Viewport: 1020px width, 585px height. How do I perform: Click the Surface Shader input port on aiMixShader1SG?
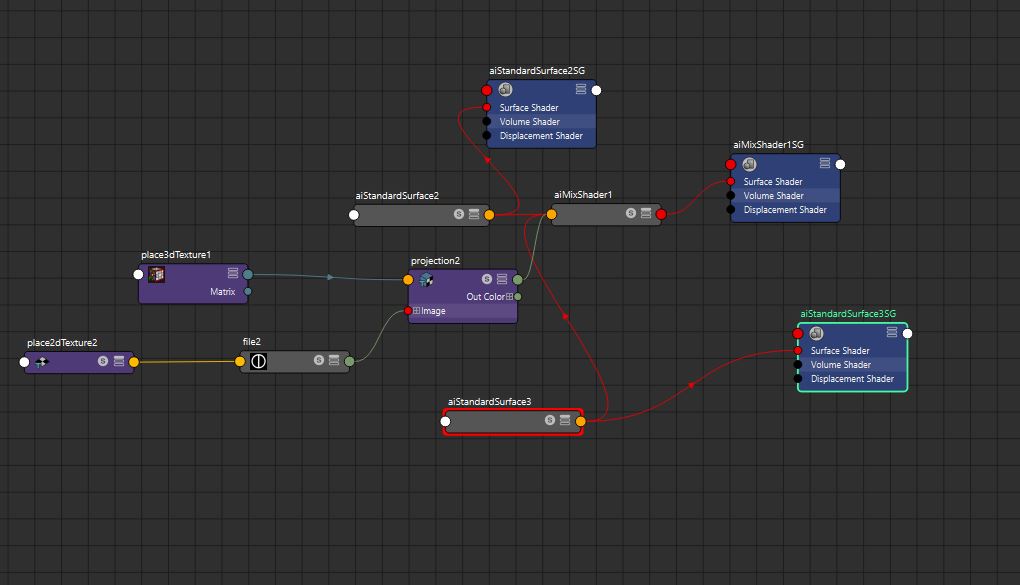pyautogui.click(x=728, y=181)
